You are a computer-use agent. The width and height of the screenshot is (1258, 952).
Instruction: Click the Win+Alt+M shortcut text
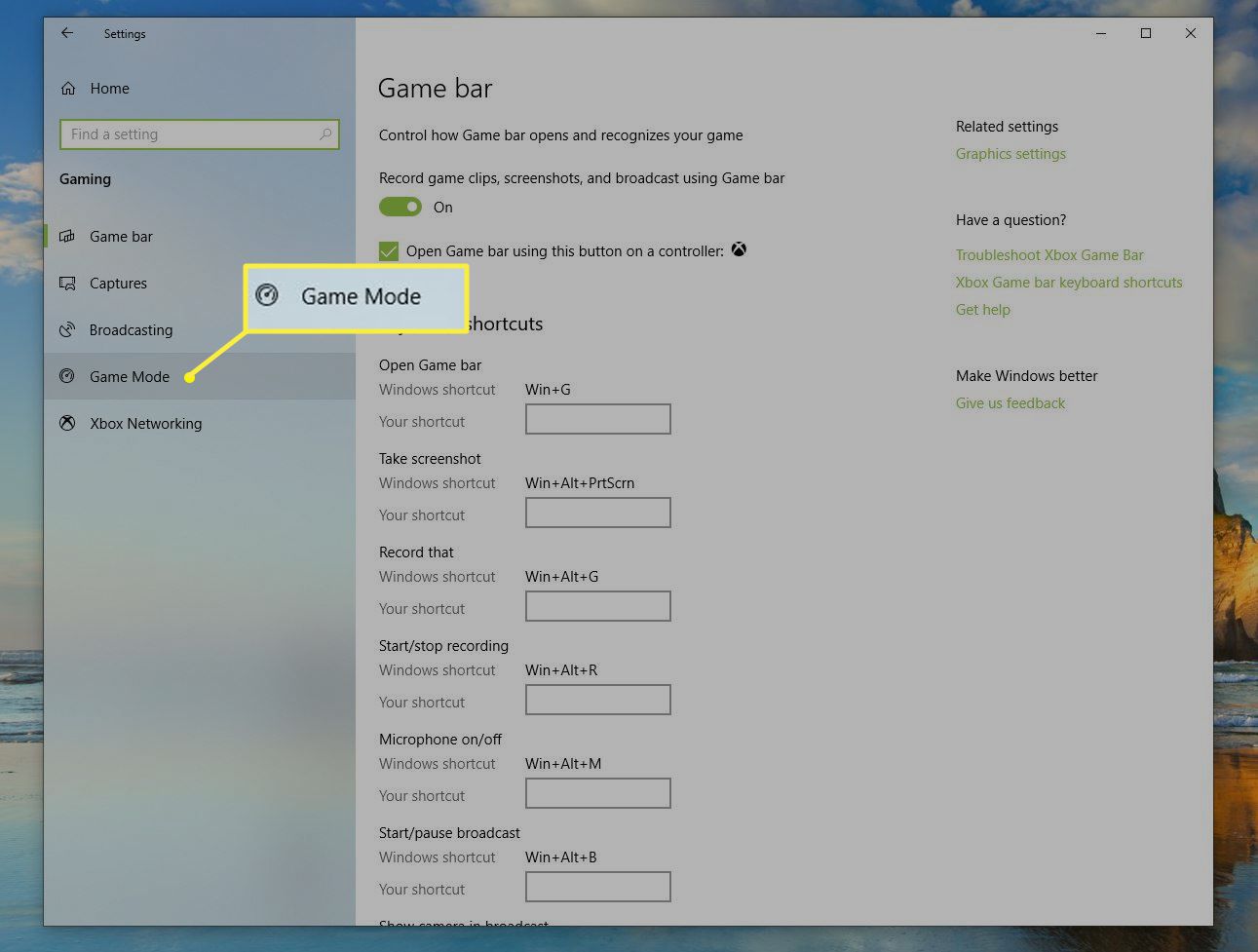click(x=563, y=764)
